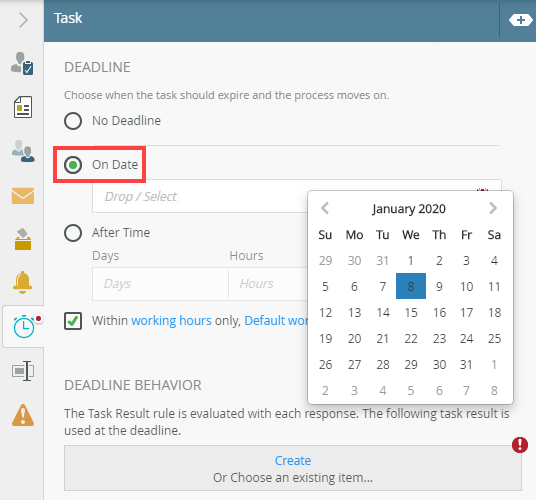
Task: Click the Drop / Select date field
Action: [200, 197]
